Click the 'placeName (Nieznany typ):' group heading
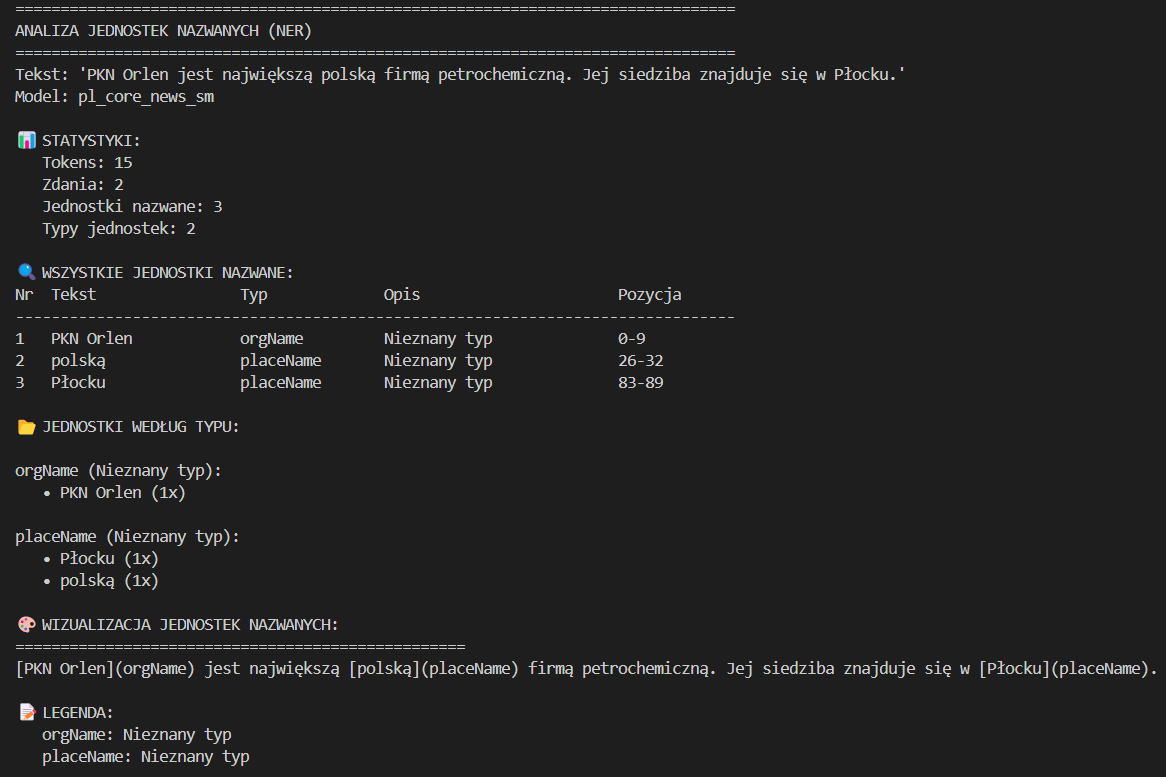 [127, 537]
